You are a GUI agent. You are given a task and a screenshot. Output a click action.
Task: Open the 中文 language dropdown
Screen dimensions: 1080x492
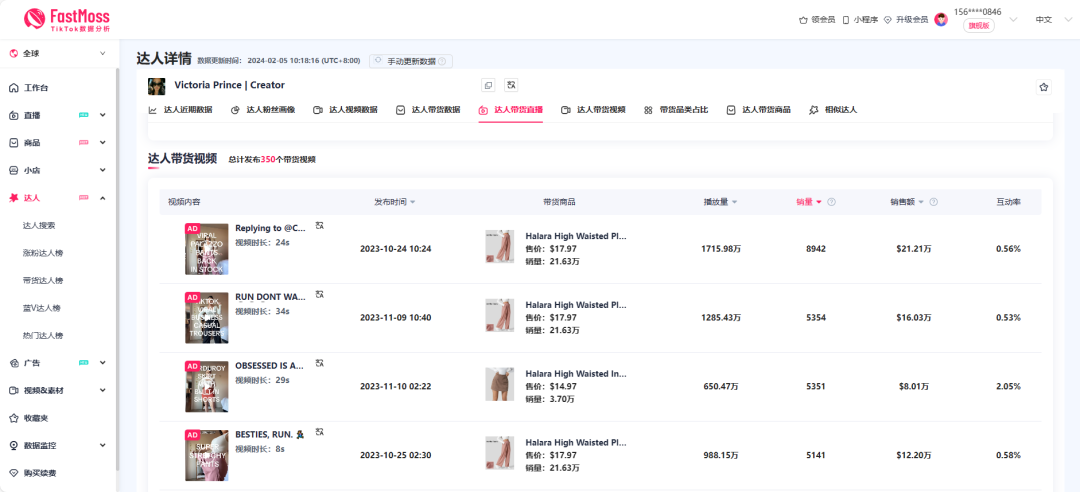(1050, 19)
